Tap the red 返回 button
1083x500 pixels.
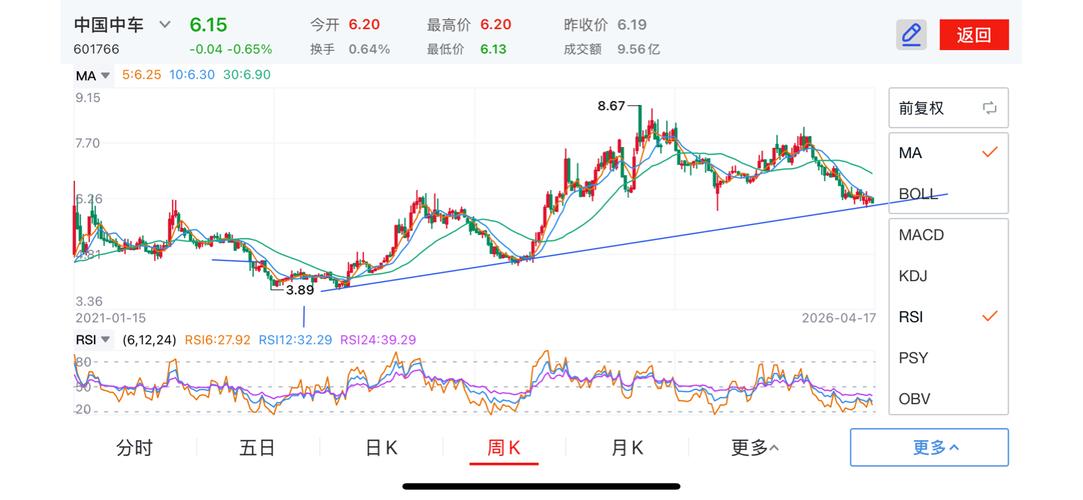click(974, 35)
